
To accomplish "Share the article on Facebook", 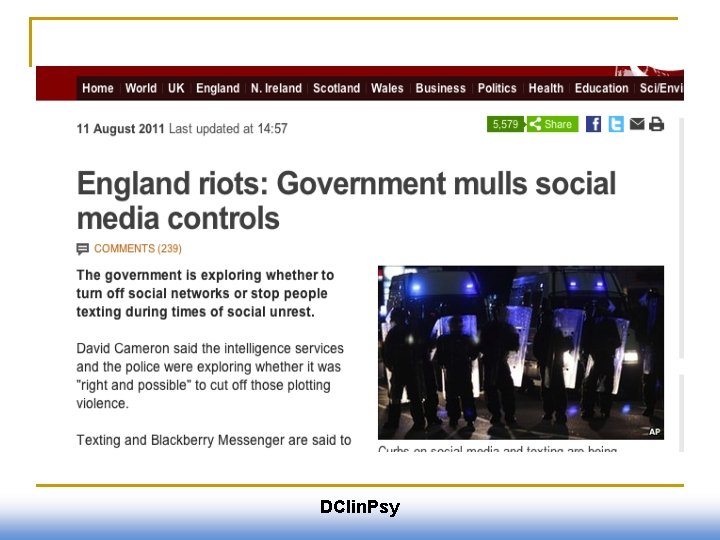I will coord(593,124).
